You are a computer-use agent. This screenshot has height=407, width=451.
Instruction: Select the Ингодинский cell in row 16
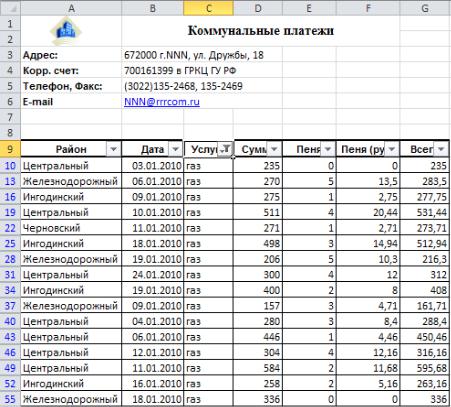click(x=71, y=197)
